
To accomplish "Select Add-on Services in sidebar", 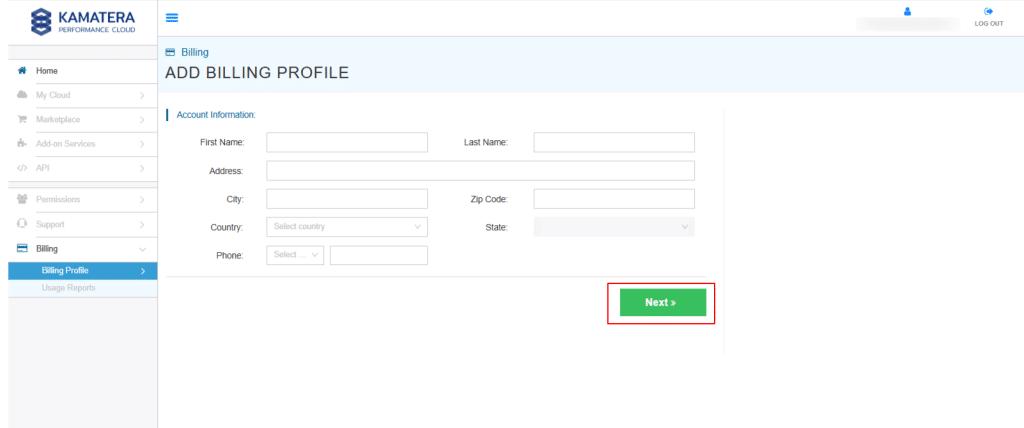I will pos(83,144).
